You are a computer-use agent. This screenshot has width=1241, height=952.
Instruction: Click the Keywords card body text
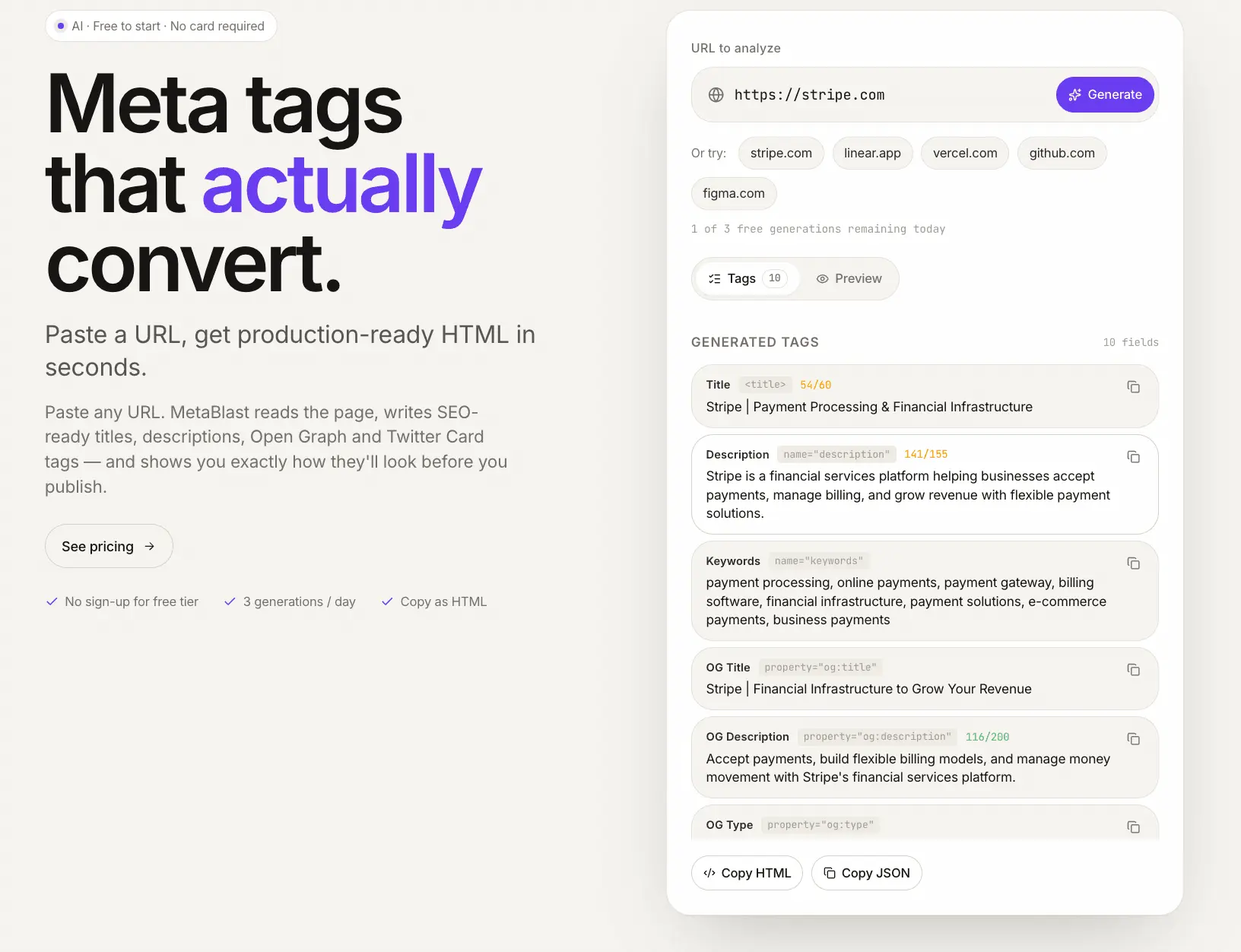906,601
